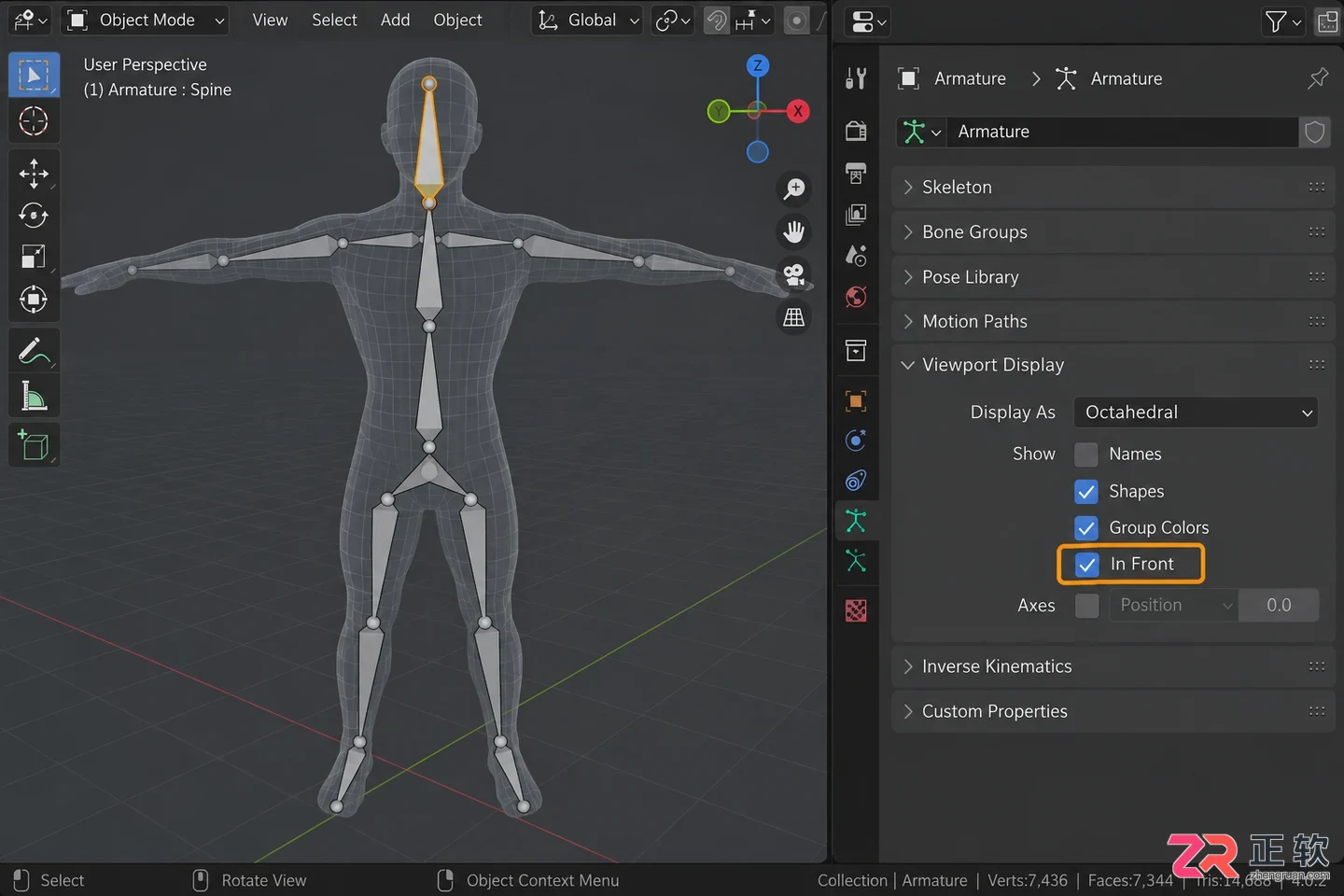1344x896 pixels.
Task: Enable the Axes checkbox
Action: pyautogui.click(x=1086, y=605)
